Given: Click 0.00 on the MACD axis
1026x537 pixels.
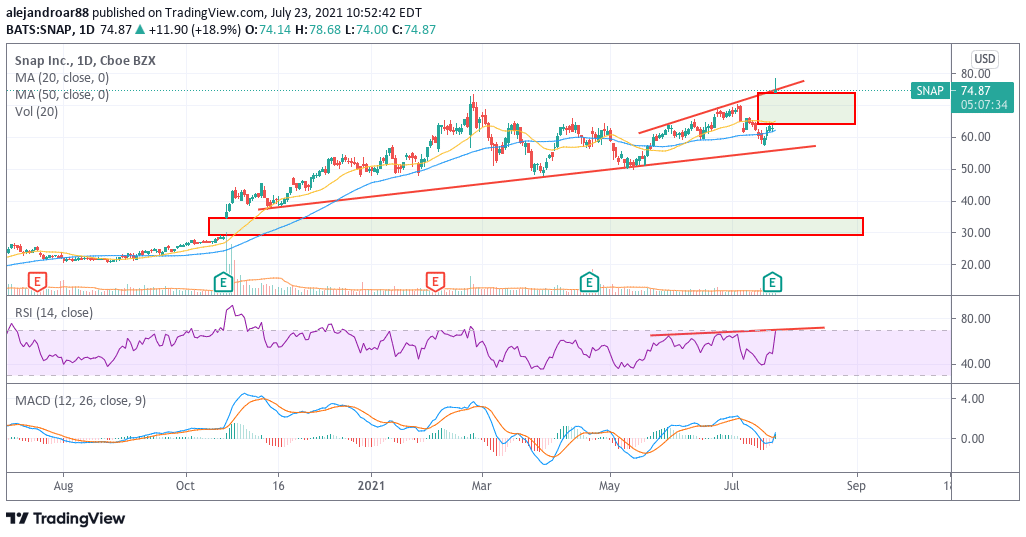Looking at the screenshot, I should (972, 439).
